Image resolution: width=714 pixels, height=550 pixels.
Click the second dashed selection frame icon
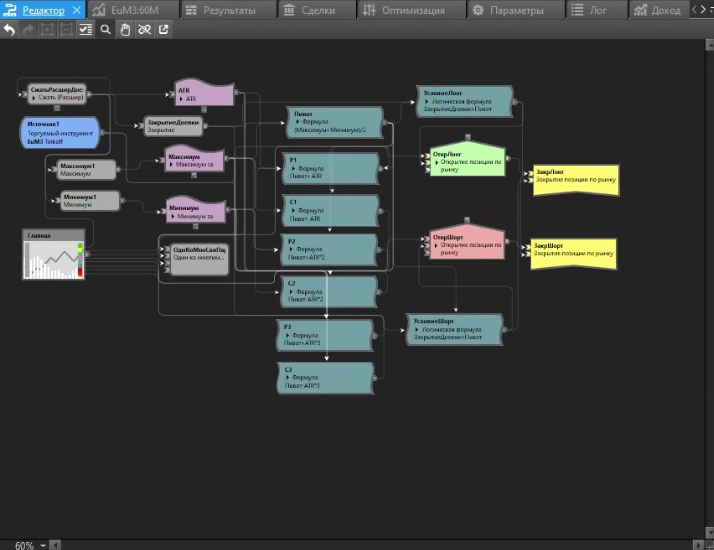(66, 29)
